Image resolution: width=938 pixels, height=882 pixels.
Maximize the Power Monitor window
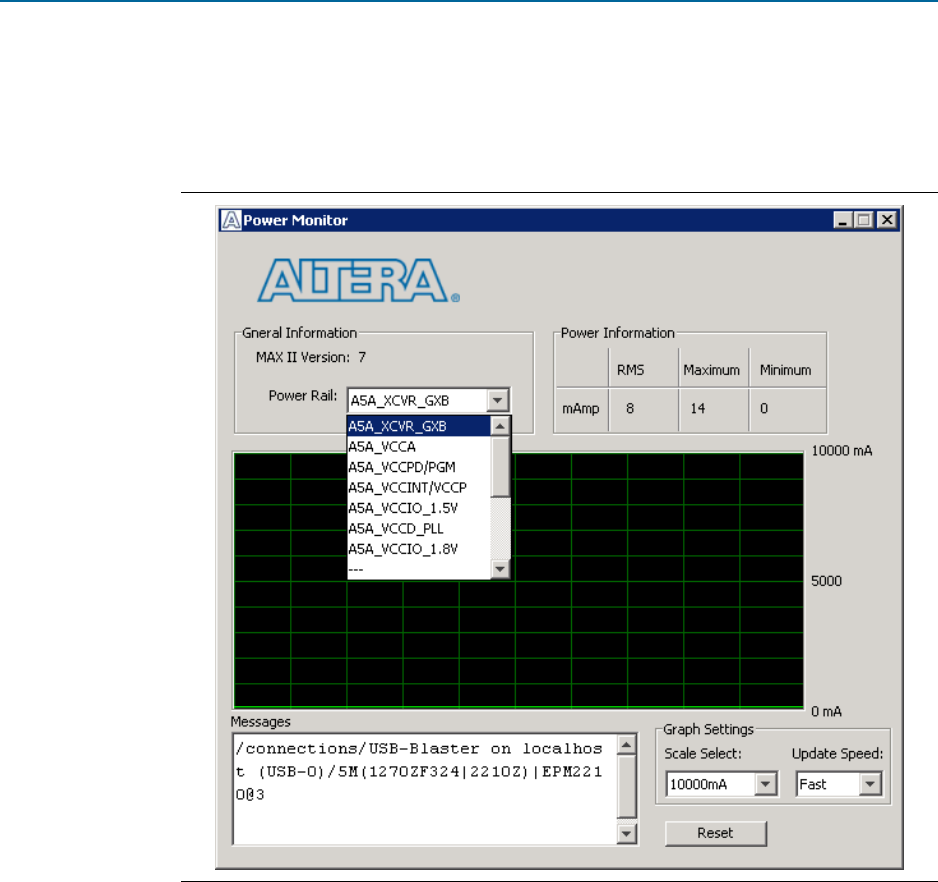864,220
